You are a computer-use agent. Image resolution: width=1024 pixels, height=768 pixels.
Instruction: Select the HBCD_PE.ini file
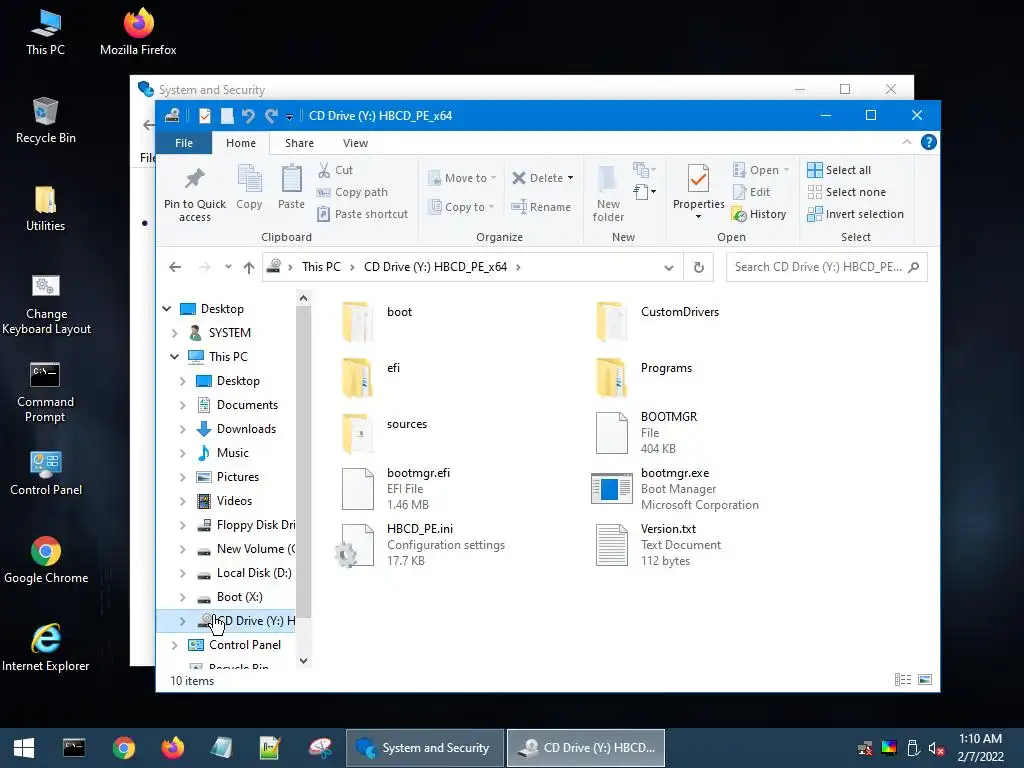420,545
